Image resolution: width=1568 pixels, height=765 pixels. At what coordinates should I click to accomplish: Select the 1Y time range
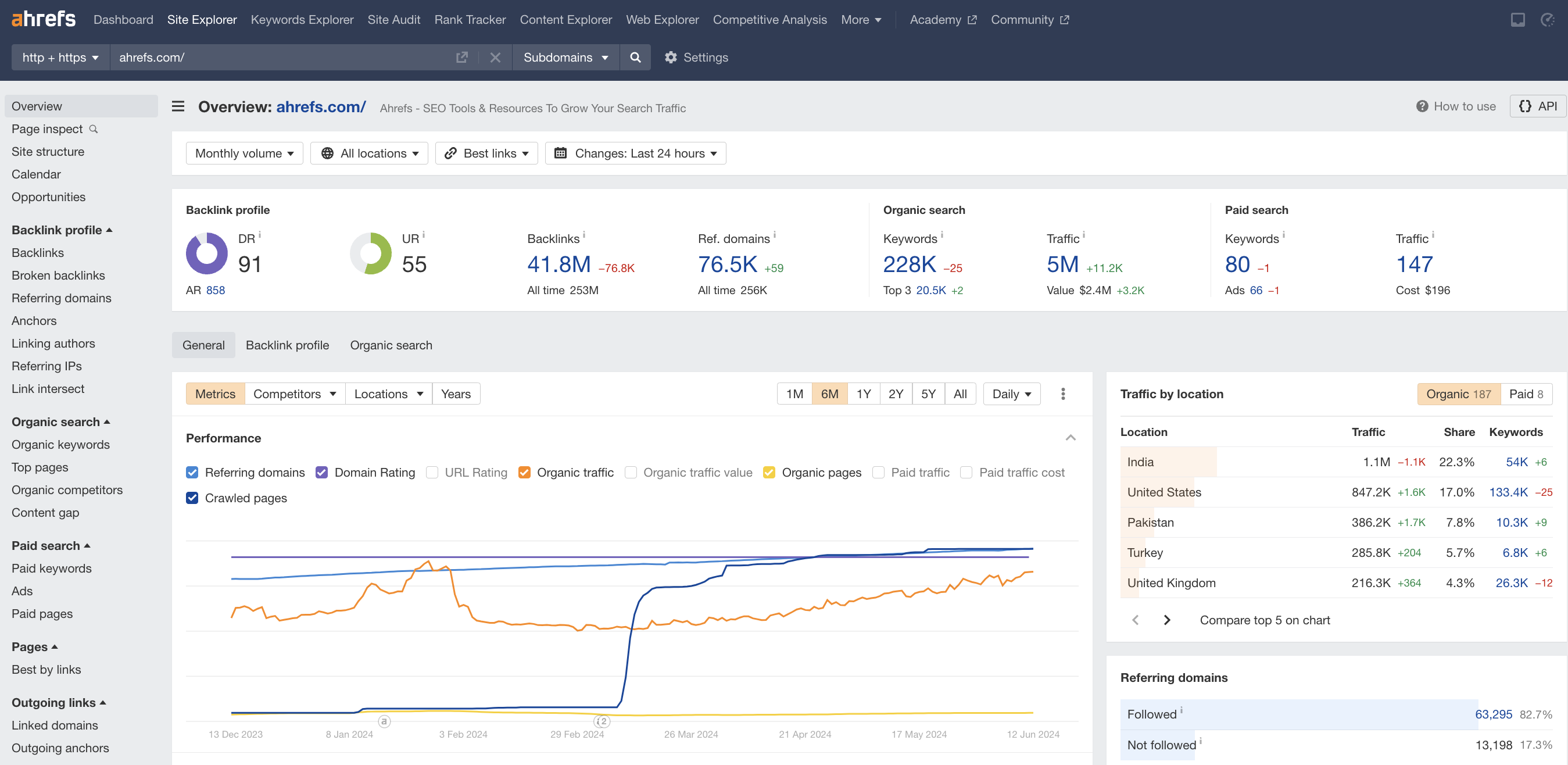pos(863,394)
